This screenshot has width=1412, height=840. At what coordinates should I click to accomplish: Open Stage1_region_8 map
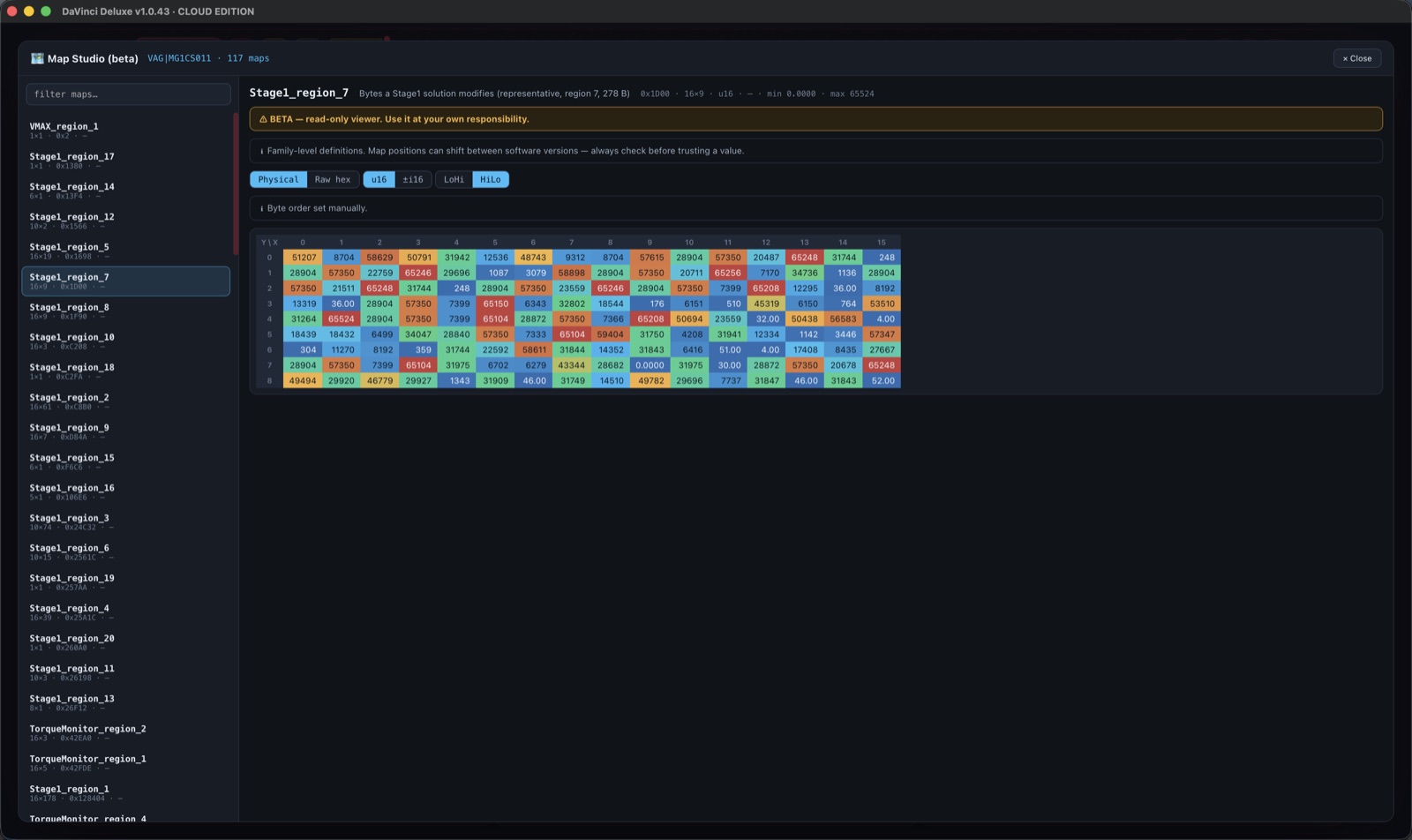[x=125, y=311]
